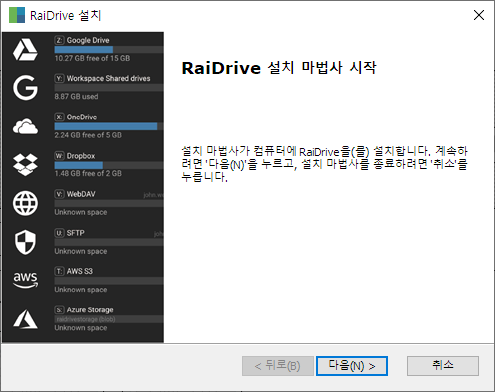The image size is (495, 392).
Task: Click the 'SFTP' label
Action: (75, 233)
